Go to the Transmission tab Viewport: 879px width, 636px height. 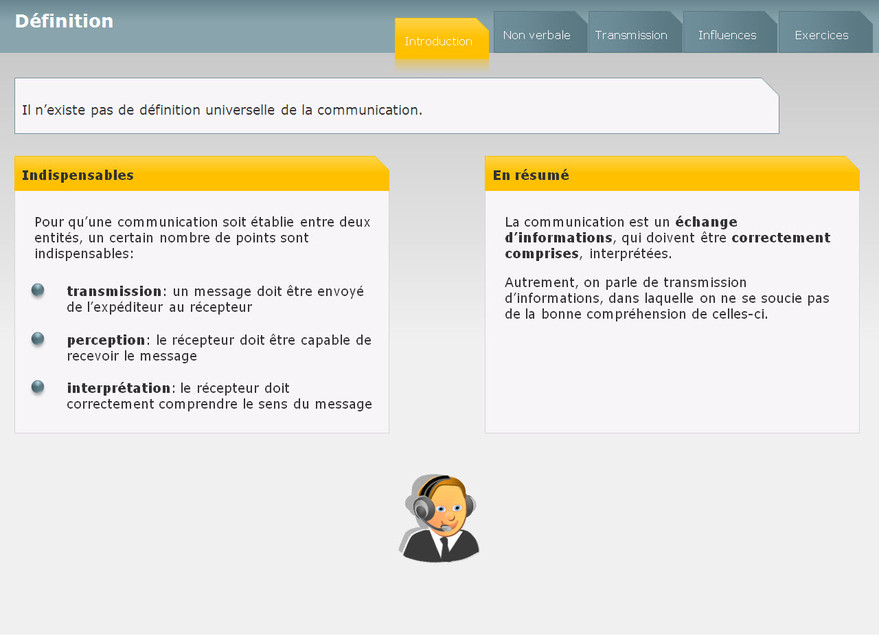(631, 35)
